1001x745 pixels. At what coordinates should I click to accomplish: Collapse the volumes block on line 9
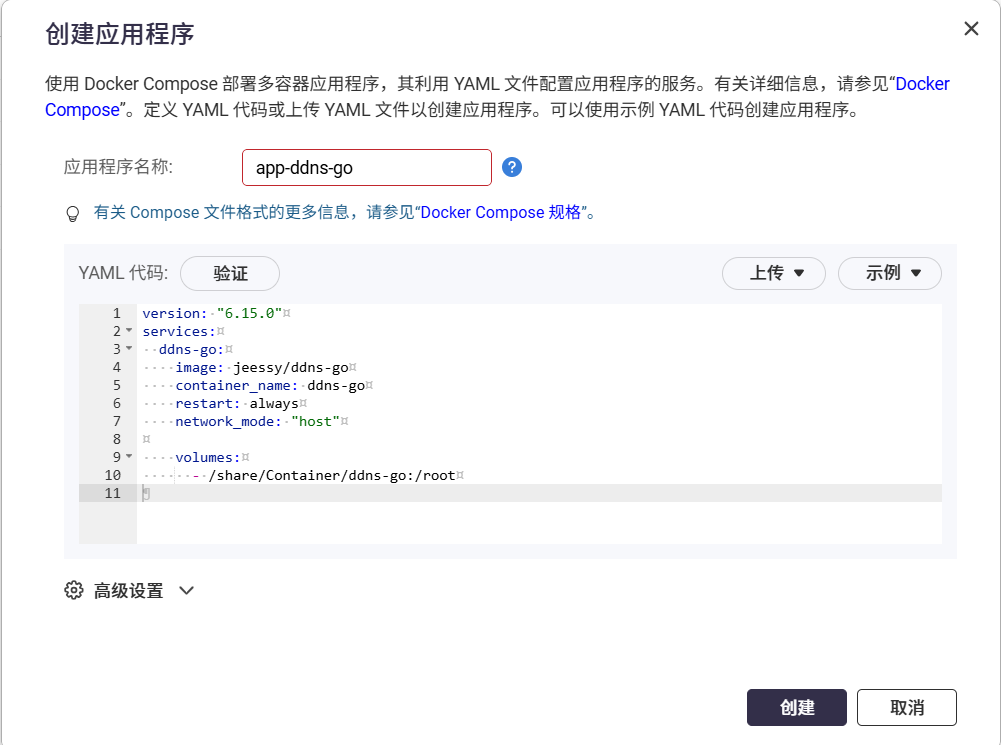pyautogui.click(x=129, y=457)
